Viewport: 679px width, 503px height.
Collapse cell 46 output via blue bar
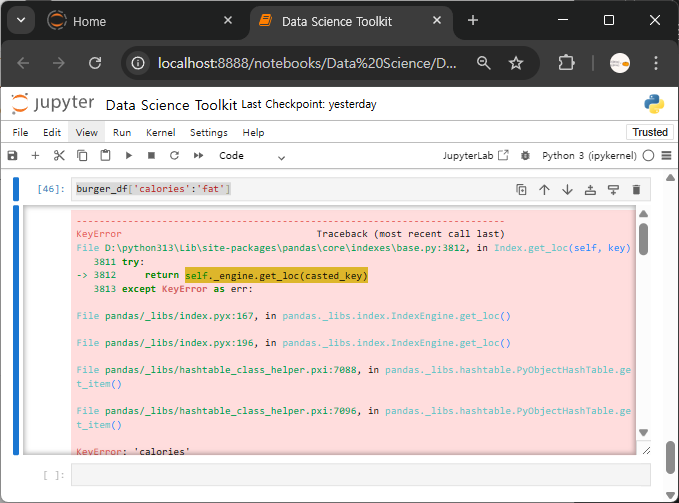coord(16,330)
